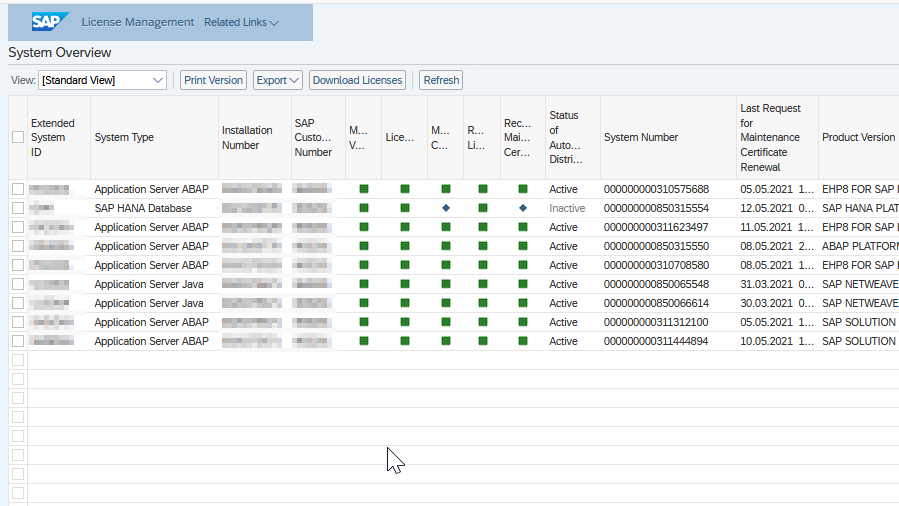The image size is (899, 506).
Task: Select checkbox for system 000000000850315550
Action: pyautogui.click(x=18, y=246)
